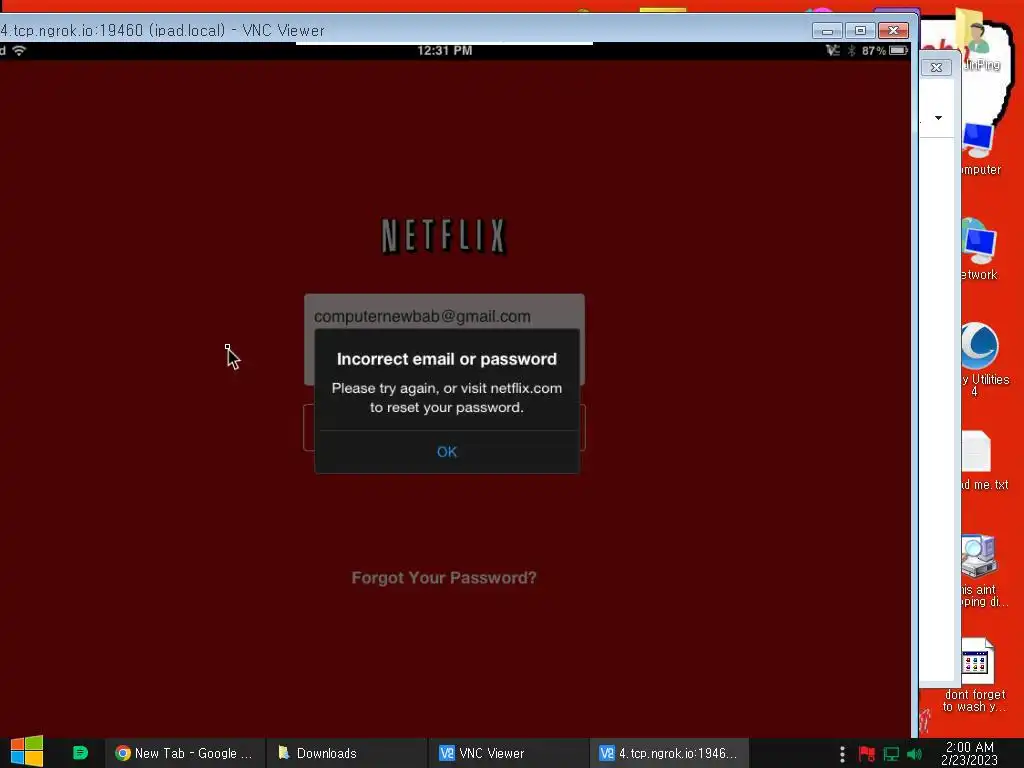Open the 'dont forget to wash y...' desktop file

[976, 676]
